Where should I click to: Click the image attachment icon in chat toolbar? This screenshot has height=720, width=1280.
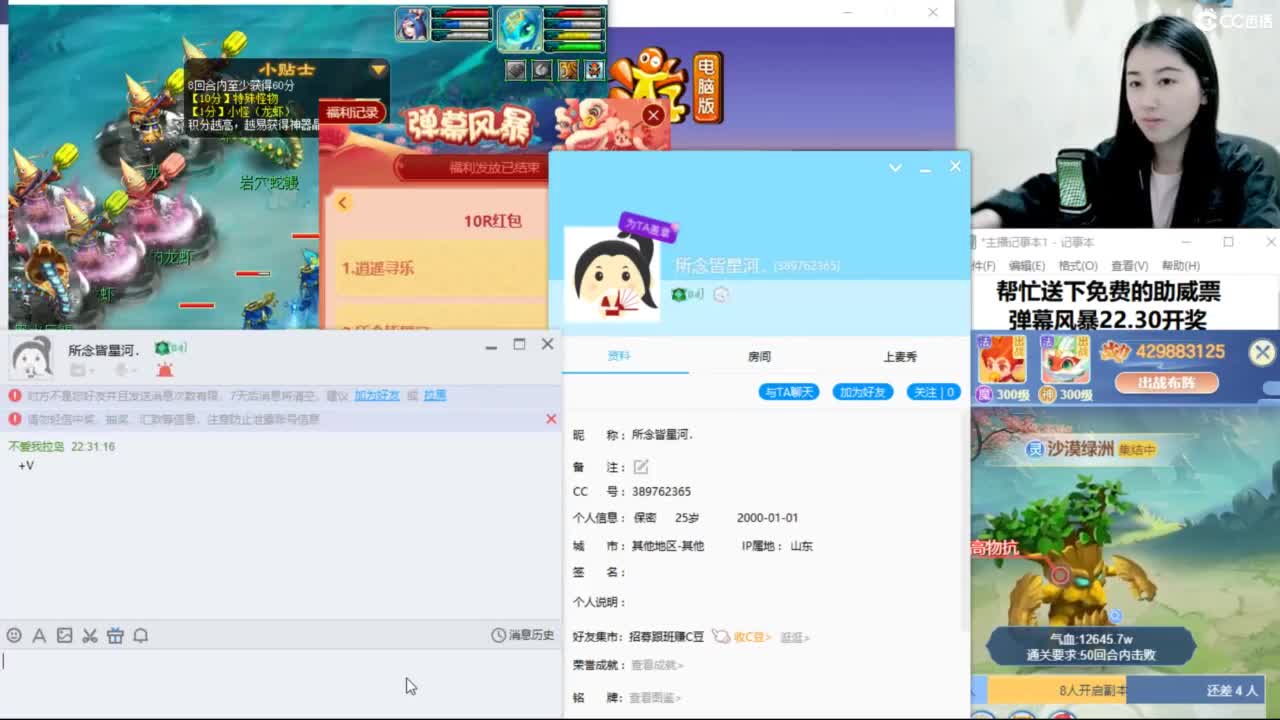65,635
